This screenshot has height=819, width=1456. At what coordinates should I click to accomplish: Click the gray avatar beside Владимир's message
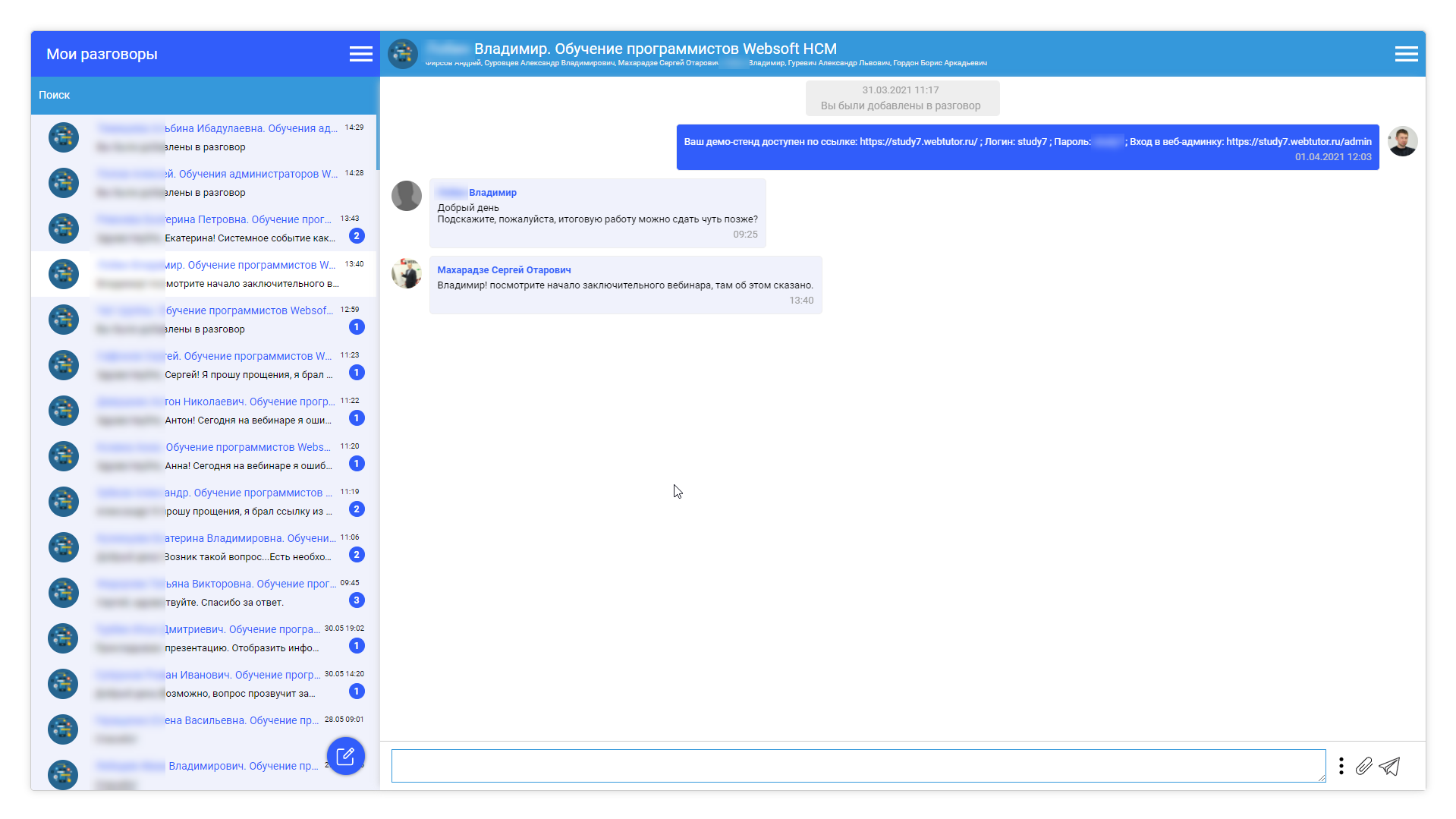point(407,196)
